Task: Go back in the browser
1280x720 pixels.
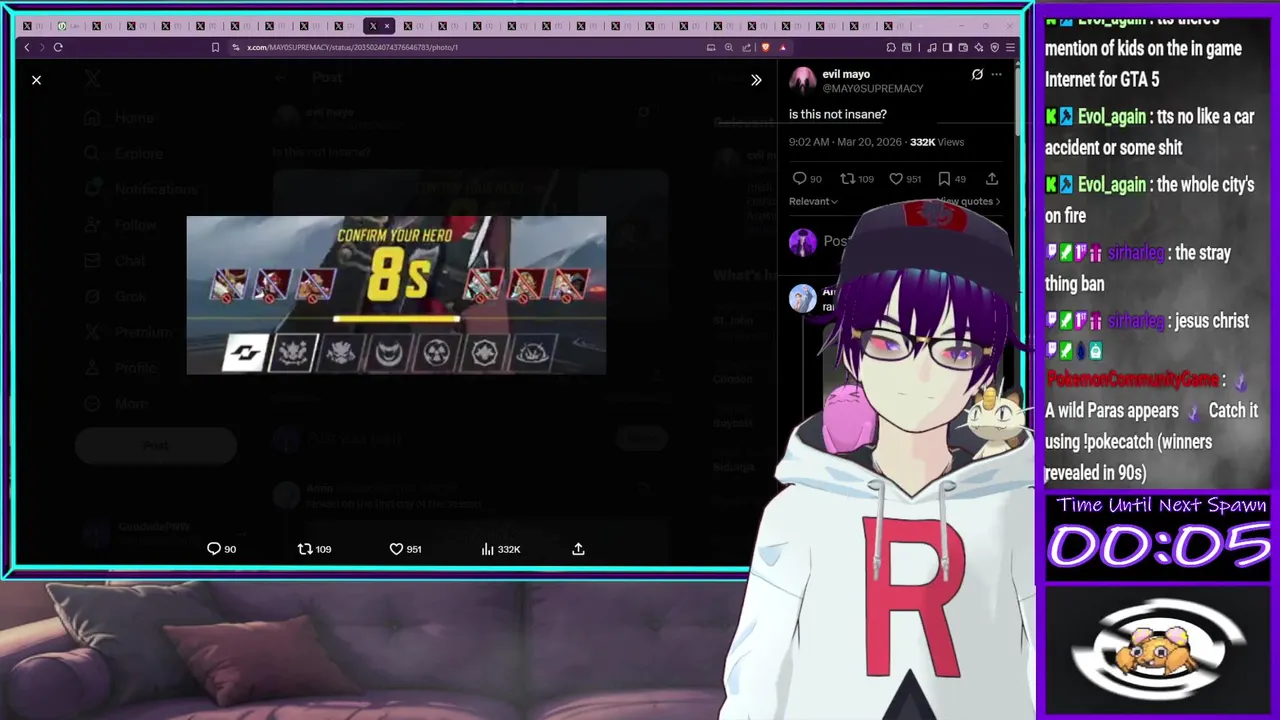Action: 27,47
